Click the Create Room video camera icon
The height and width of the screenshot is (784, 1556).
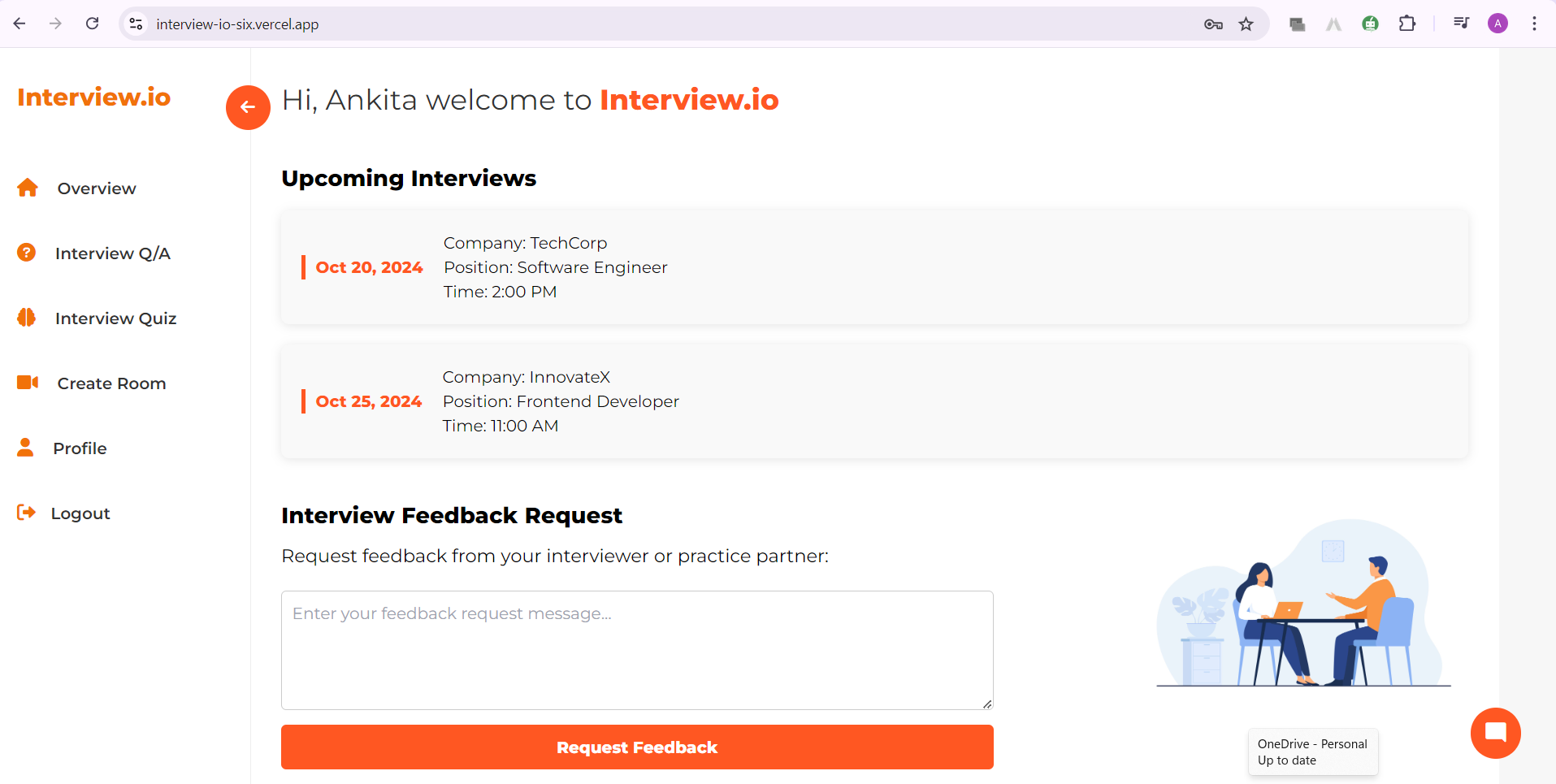(28, 383)
